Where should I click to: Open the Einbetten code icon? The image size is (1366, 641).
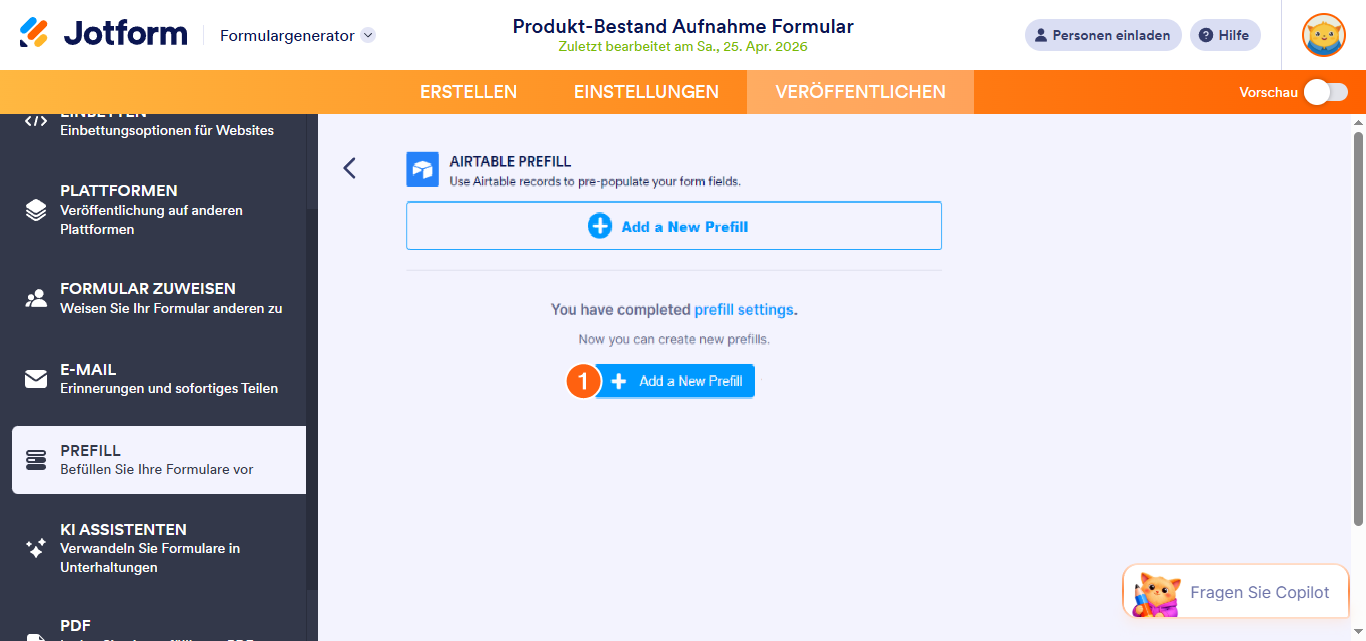(36, 121)
